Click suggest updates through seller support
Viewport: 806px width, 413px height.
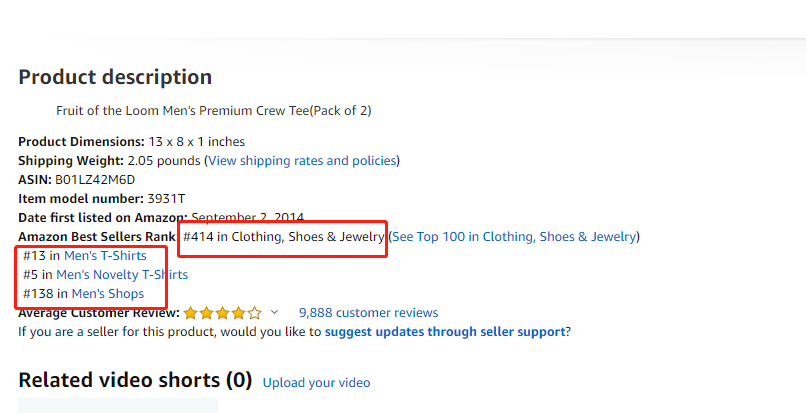(x=445, y=332)
